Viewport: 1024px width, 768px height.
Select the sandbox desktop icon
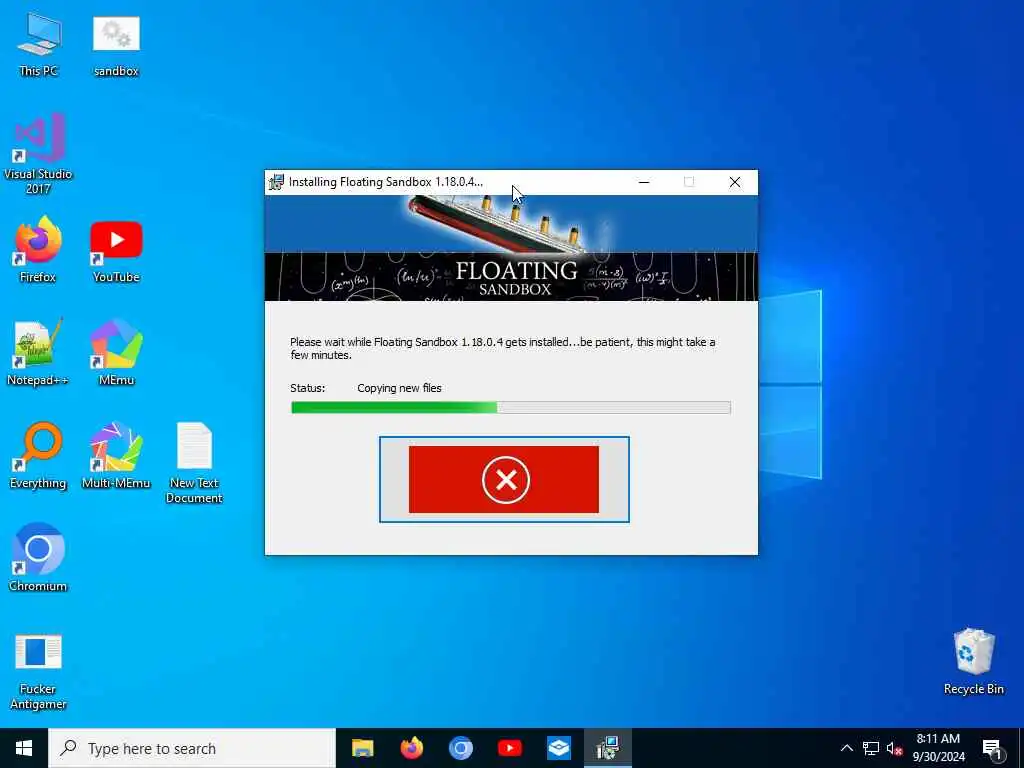coord(116,46)
